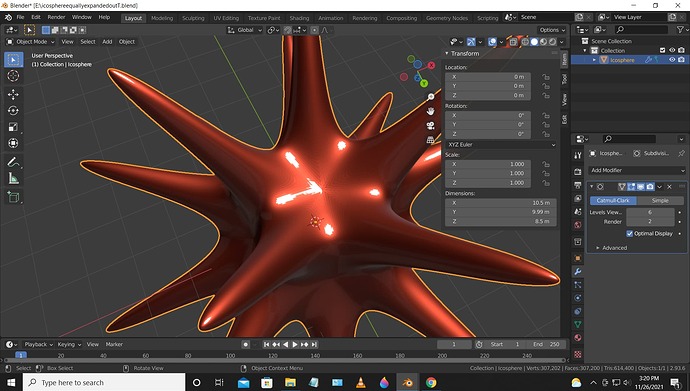This screenshot has height=391, width=690.
Task: Switch to Wireframe viewport shading
Action: [525, 42]
